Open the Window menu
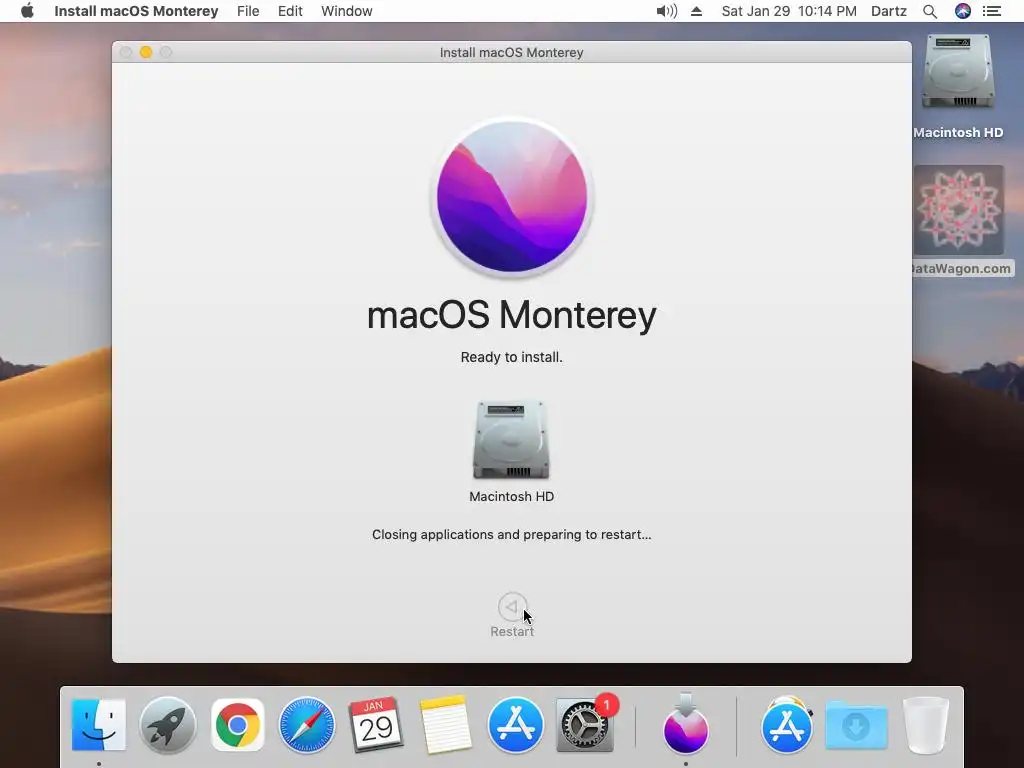The width and height of the screenshot is (1024, 768). 347,11
